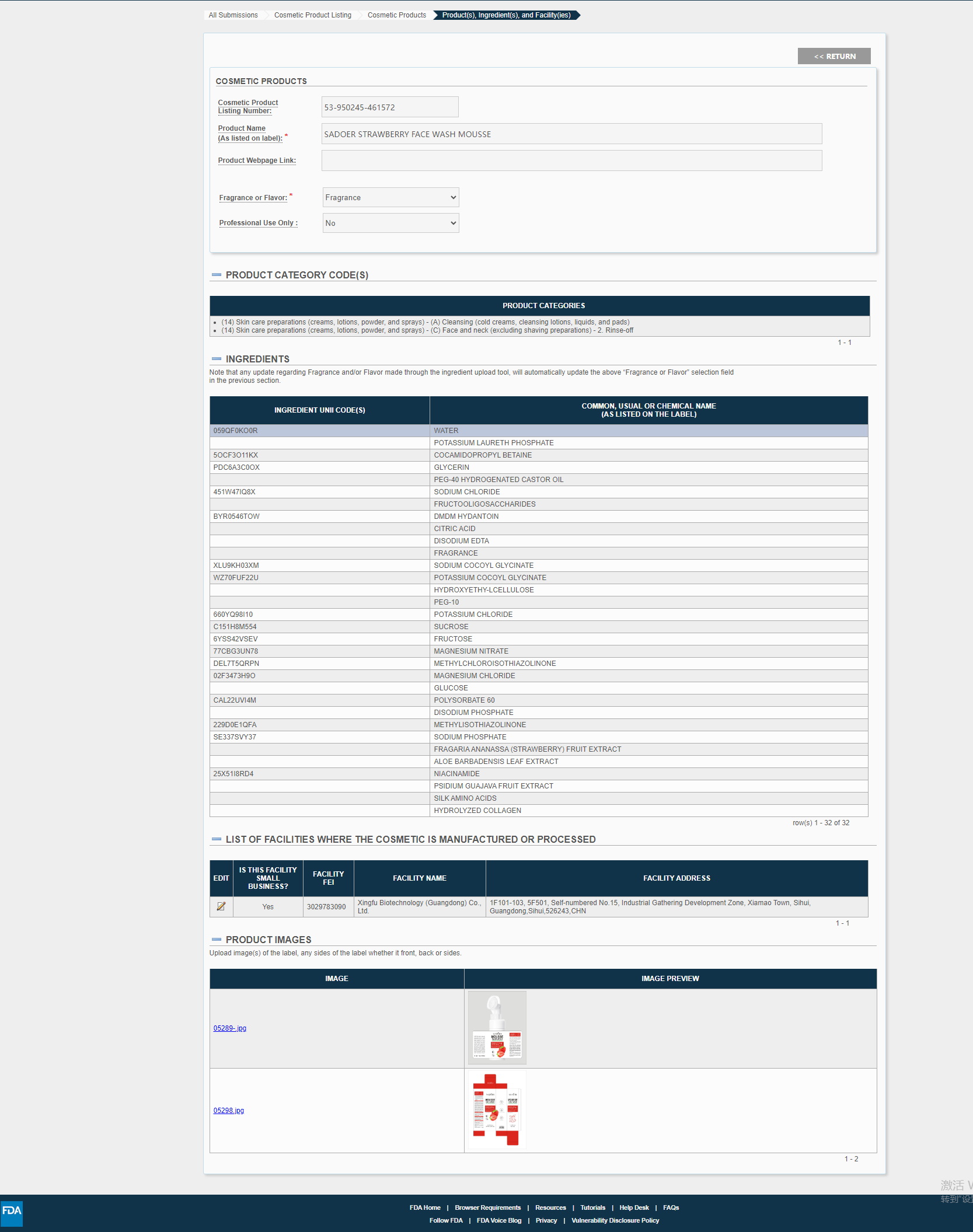Collapse the Product Category Code(s) section
Viewport: 973px width, 1232px height.
(x=217, y=275)
